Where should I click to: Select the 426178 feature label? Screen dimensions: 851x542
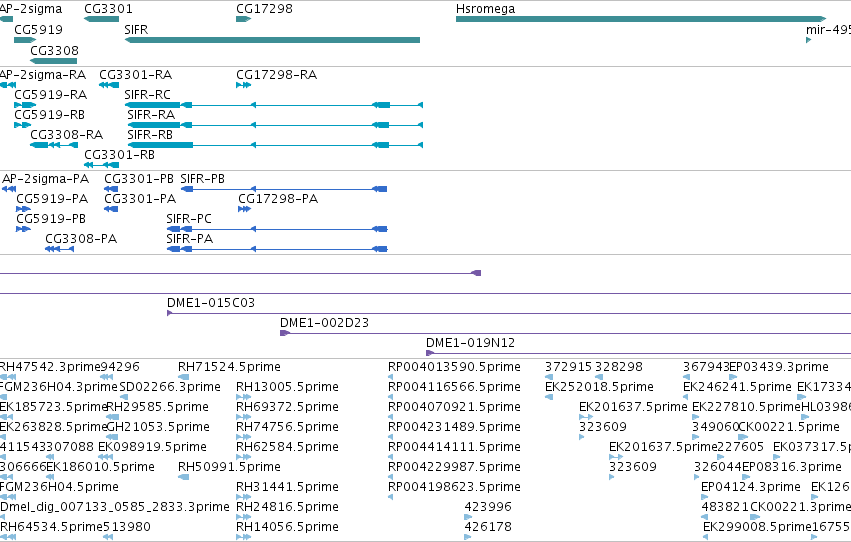pyautogui.click(x=488, y=527)
